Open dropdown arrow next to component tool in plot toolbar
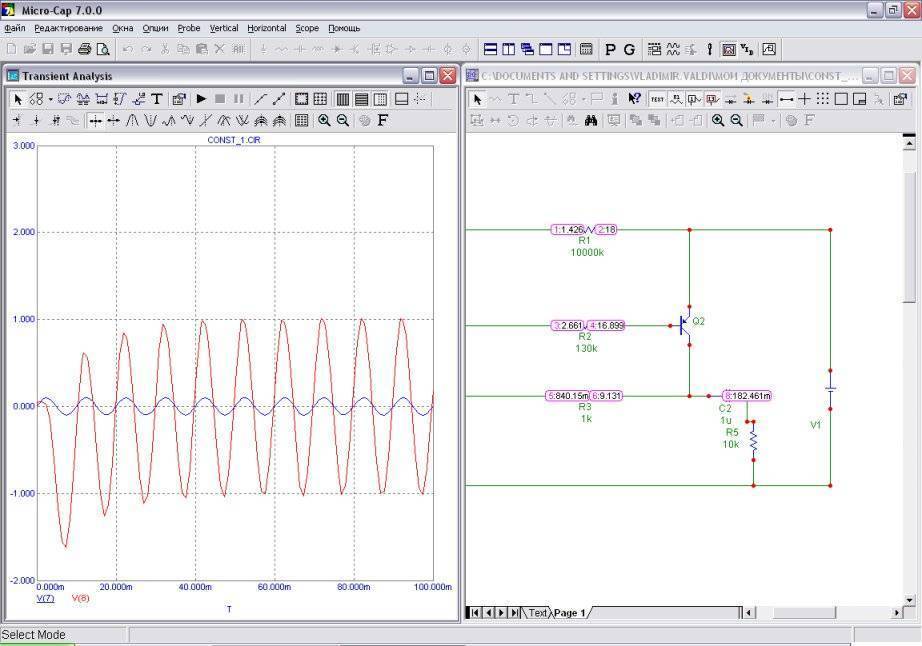Viewport: 922px width, 646px height. click(50, 99)
